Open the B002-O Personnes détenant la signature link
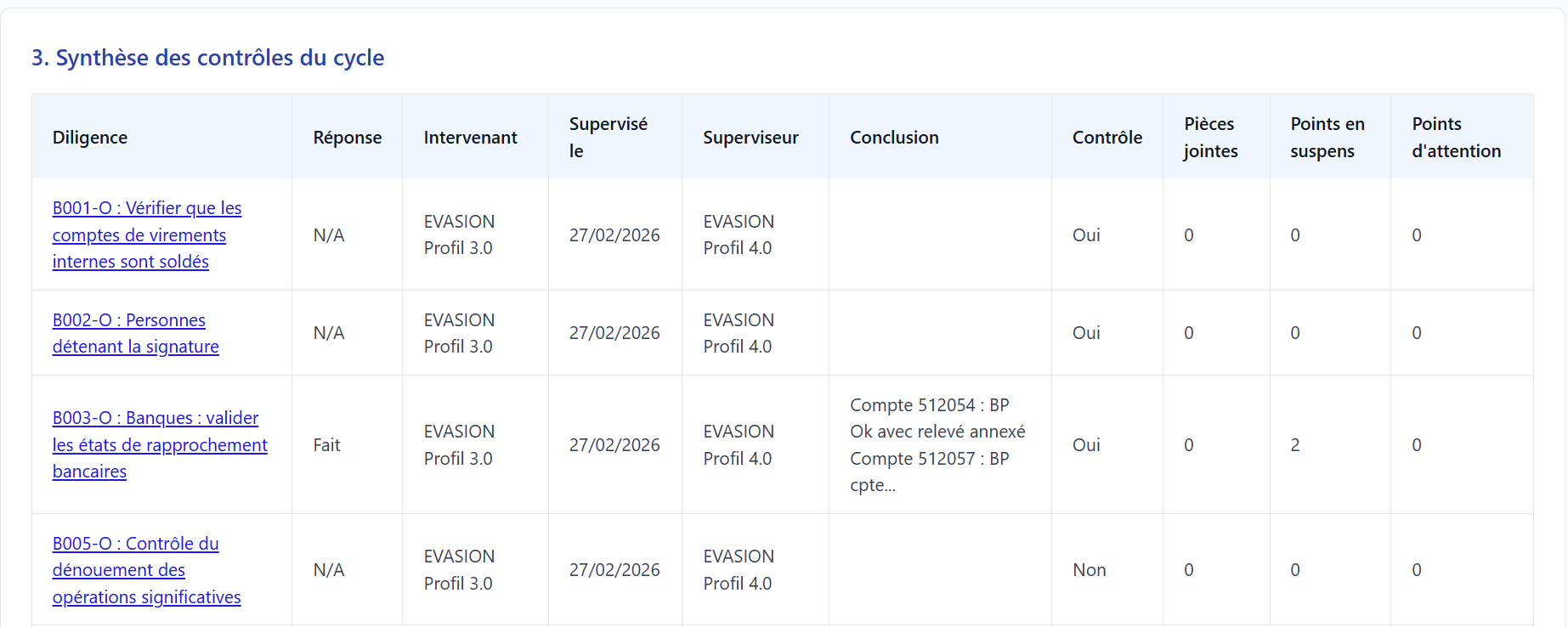Screen dimensions: 1568x627 click(136, 333)
